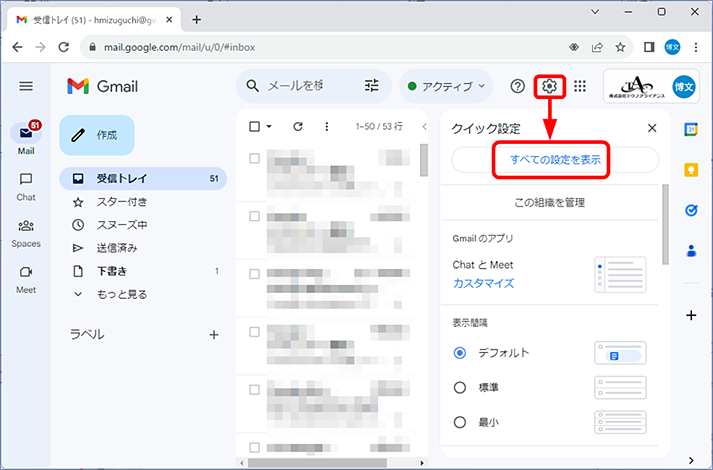Open the main menu hamburger icon

(26, 86)
